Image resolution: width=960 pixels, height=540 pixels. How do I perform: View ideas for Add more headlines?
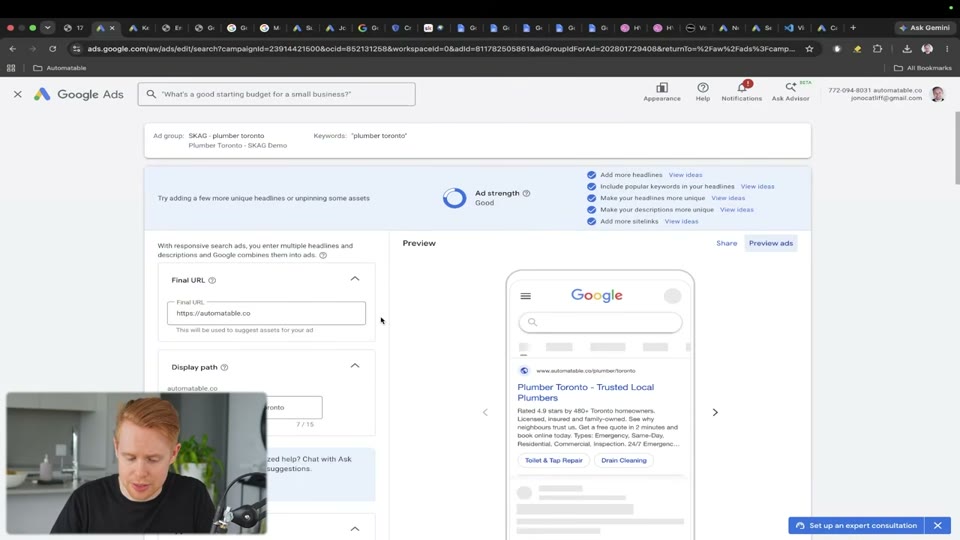(x=685, y=175)
